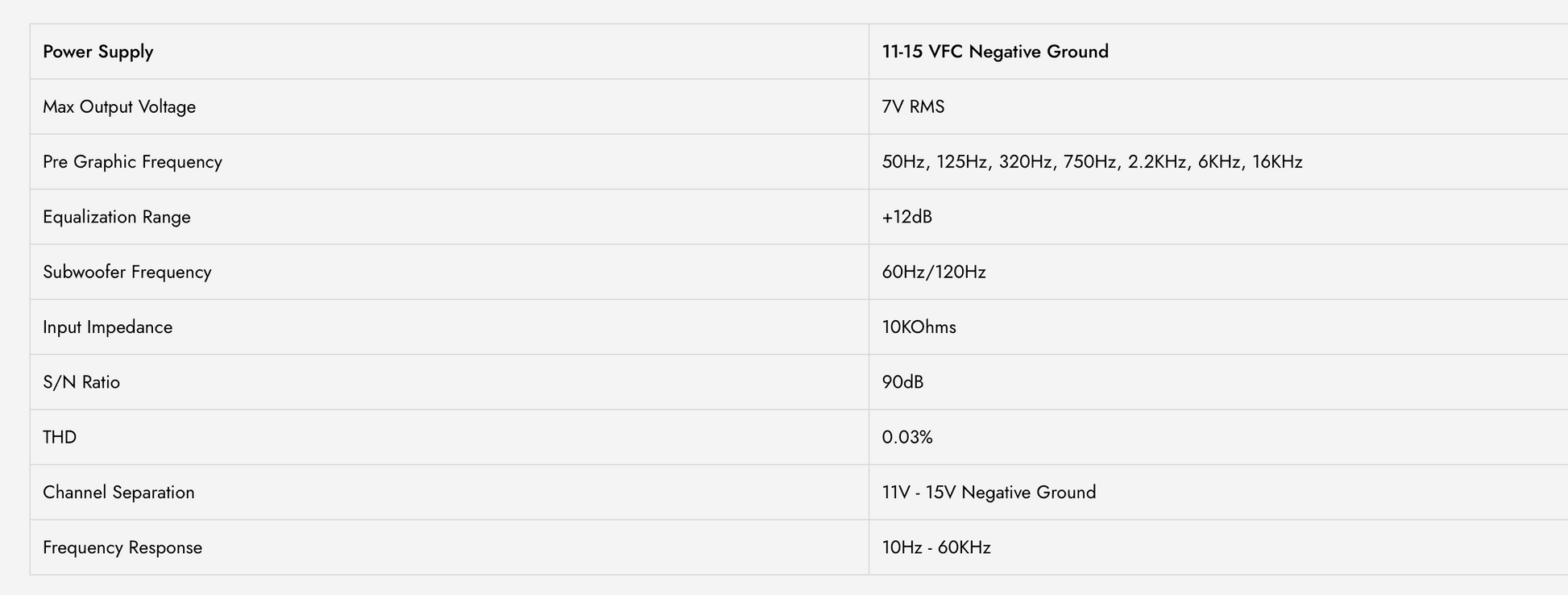Click the 0.03% value
The width and height of the screenshot is (1568, 595).
907,438
